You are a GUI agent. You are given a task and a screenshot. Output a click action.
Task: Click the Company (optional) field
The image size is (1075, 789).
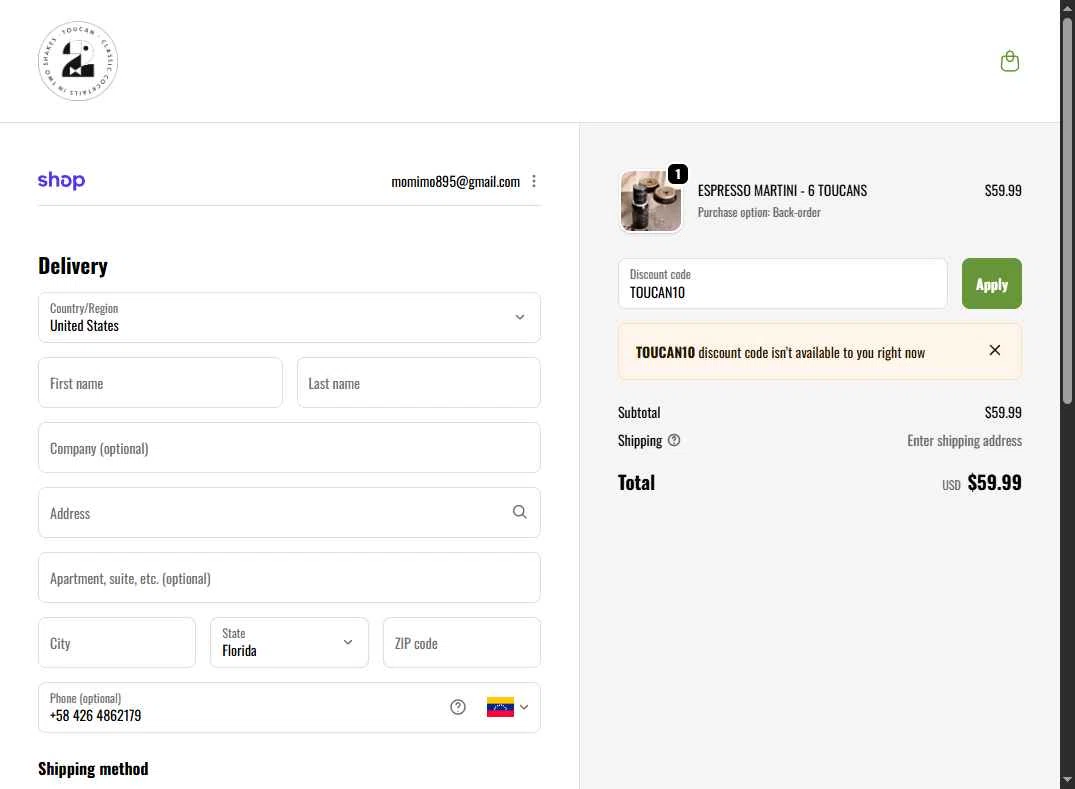(x=289, y=448)
